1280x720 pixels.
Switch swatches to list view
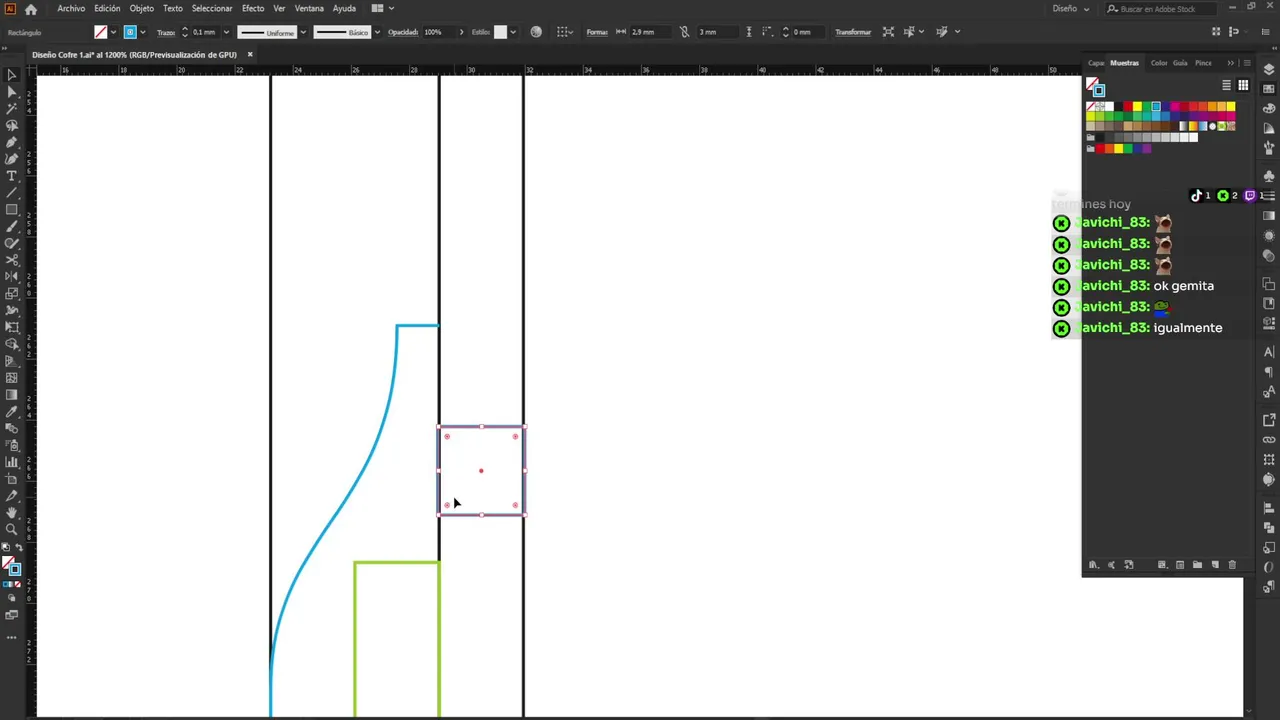[1226, 85]
